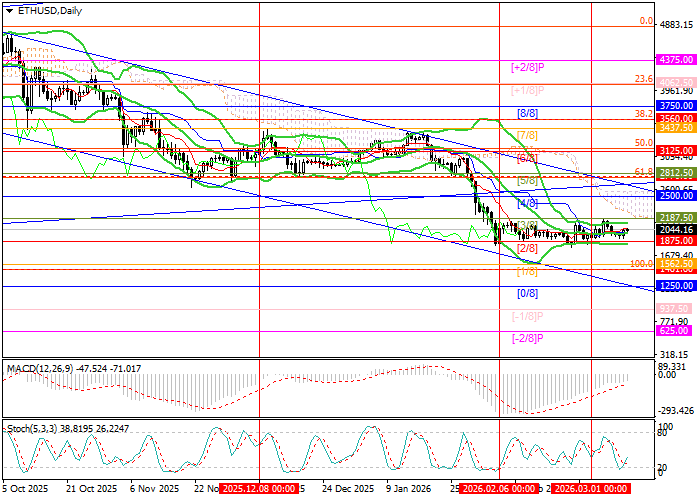Click the black 2044.16 current price tag
Image resolution: width=700 pixels, height=500 pixels.
tap(677, 229)
